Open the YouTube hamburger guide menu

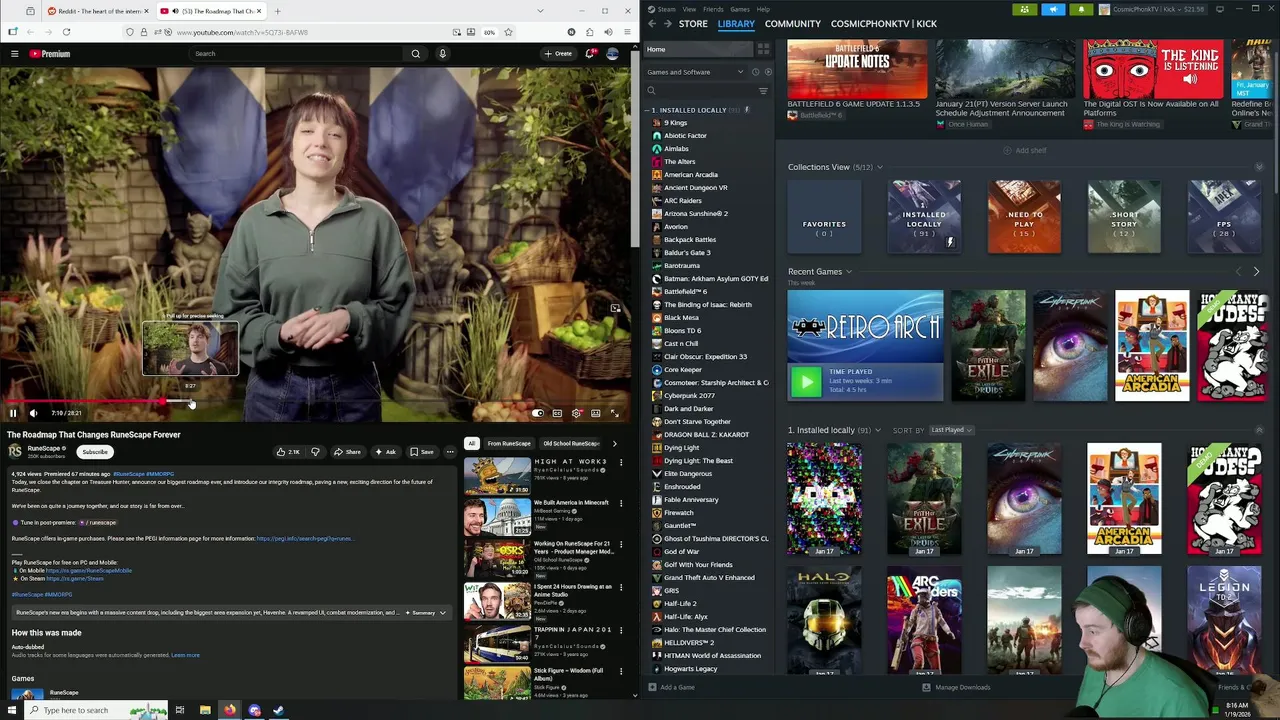[15, 53]
